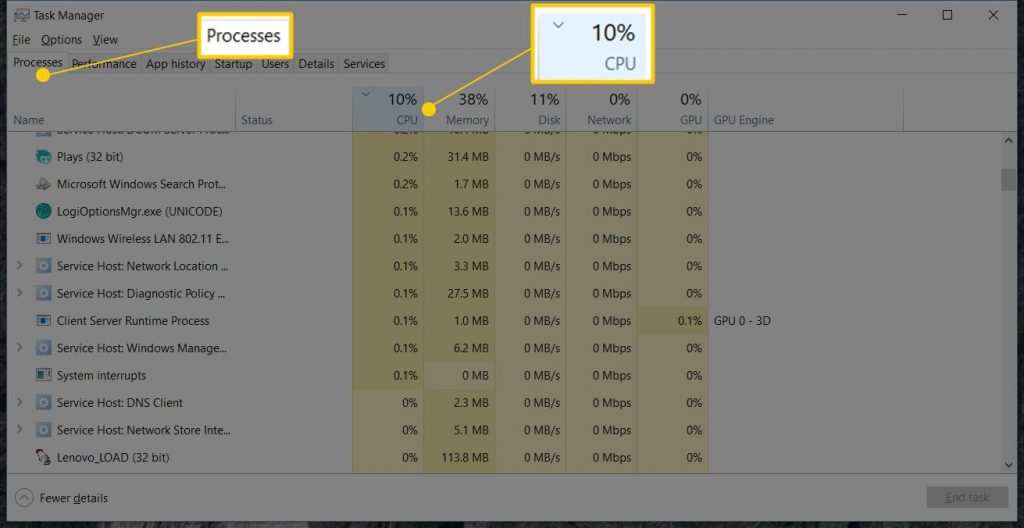Image resolution: width=1024 pixels, height=528 pixels.
Task: Expand Service Host: Network Store Interface row
Action: pos(19,430)
